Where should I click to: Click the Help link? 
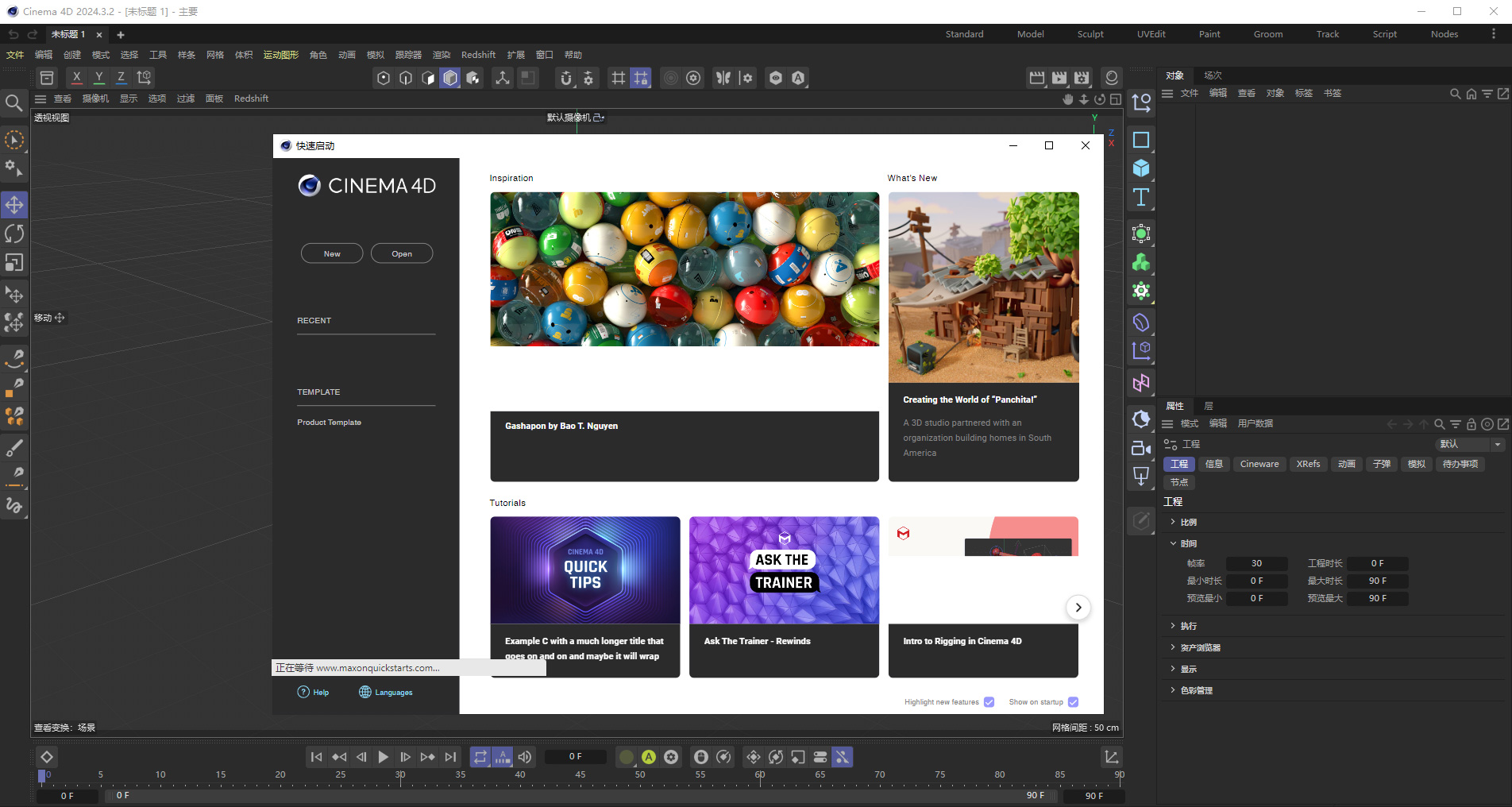tap(313, 693)
